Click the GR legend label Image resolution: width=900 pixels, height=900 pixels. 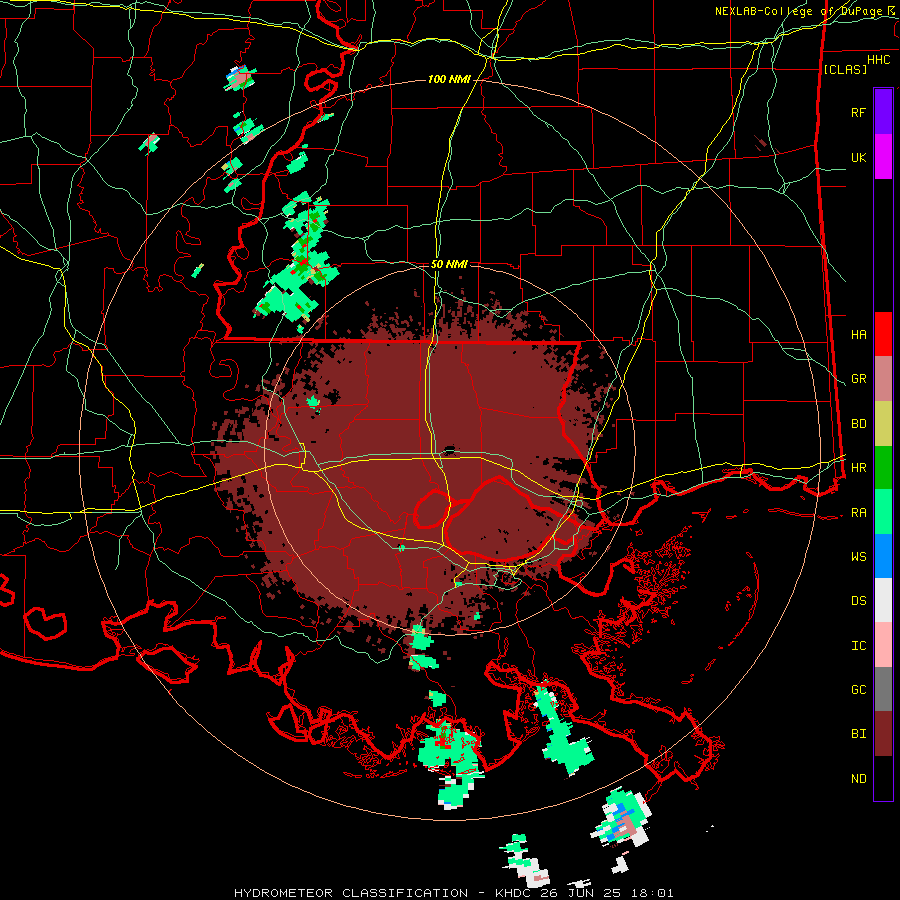pyautogui.click(x=858, y=379)
